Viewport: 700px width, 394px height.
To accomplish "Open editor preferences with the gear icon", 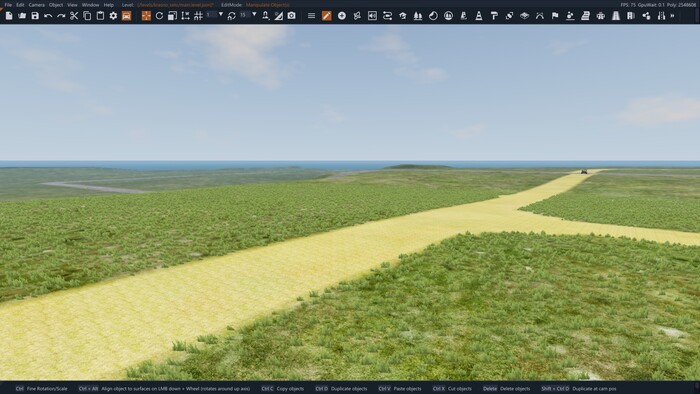I will coord(113,16).
